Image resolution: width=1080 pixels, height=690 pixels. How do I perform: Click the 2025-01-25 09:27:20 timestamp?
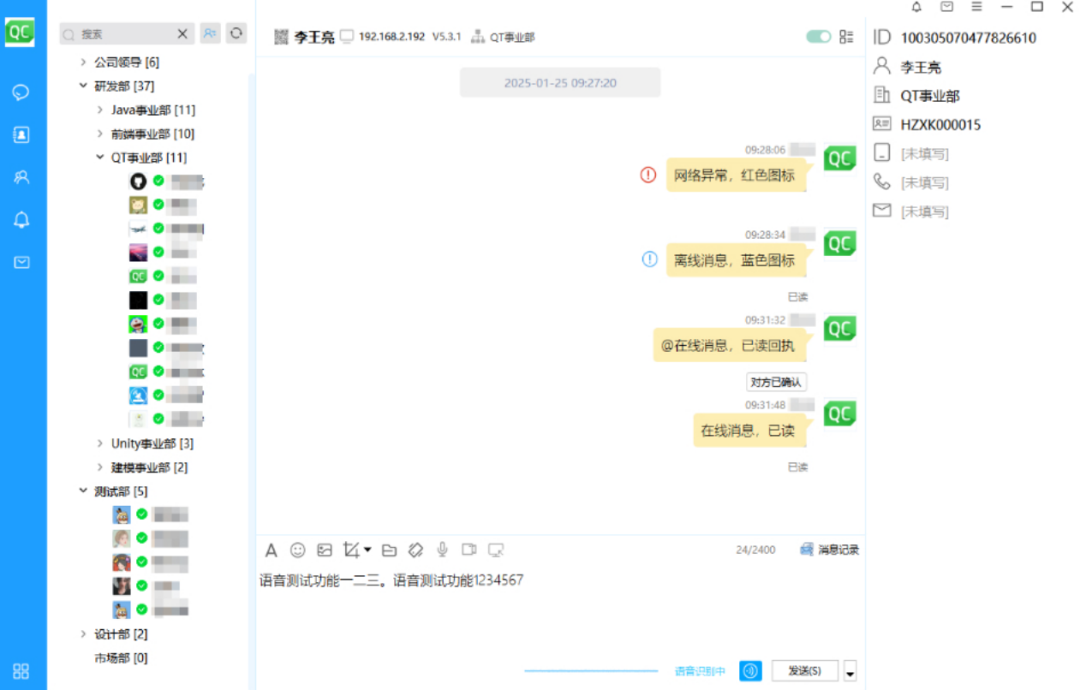tap(560, 83)
